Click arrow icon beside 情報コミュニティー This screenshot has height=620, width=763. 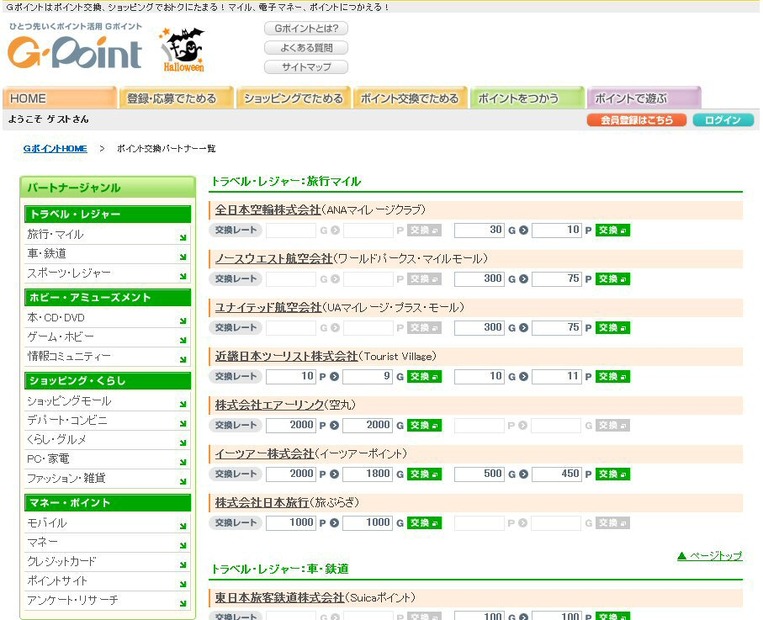pos(182,360)
